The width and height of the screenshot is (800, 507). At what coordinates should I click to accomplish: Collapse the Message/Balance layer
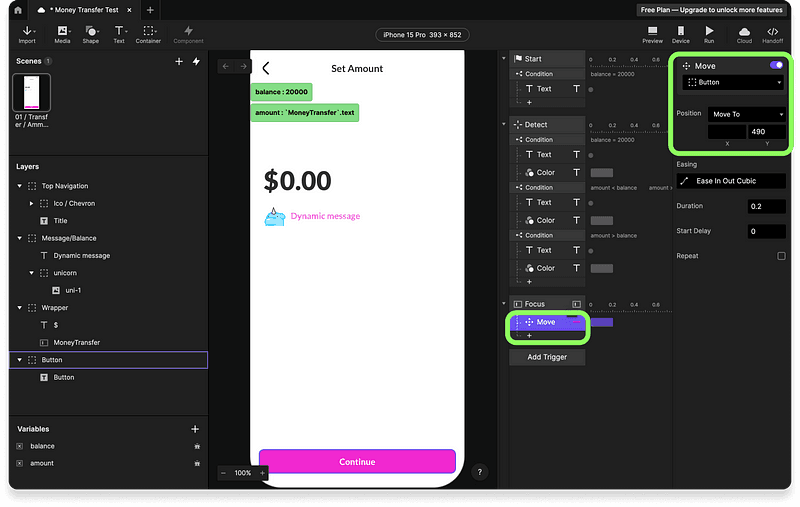coord(20,238)
